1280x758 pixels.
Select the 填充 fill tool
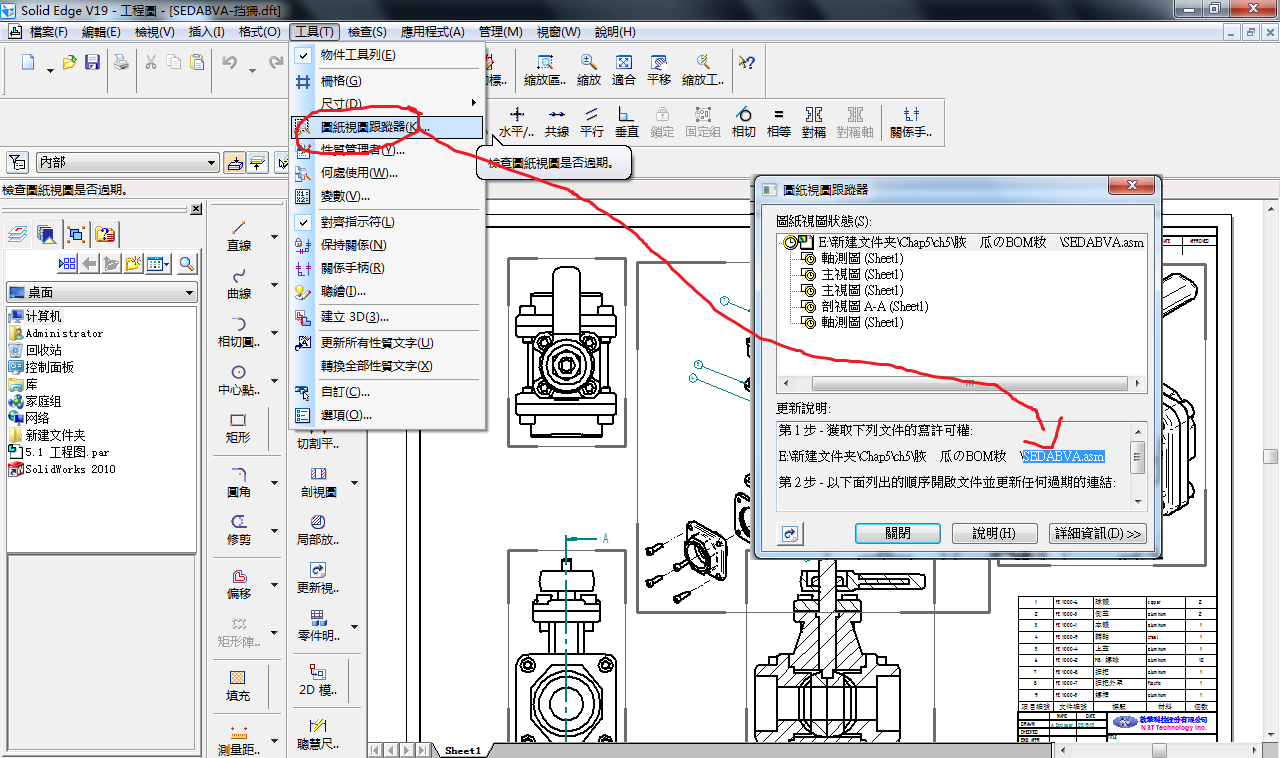pos(238,686)
